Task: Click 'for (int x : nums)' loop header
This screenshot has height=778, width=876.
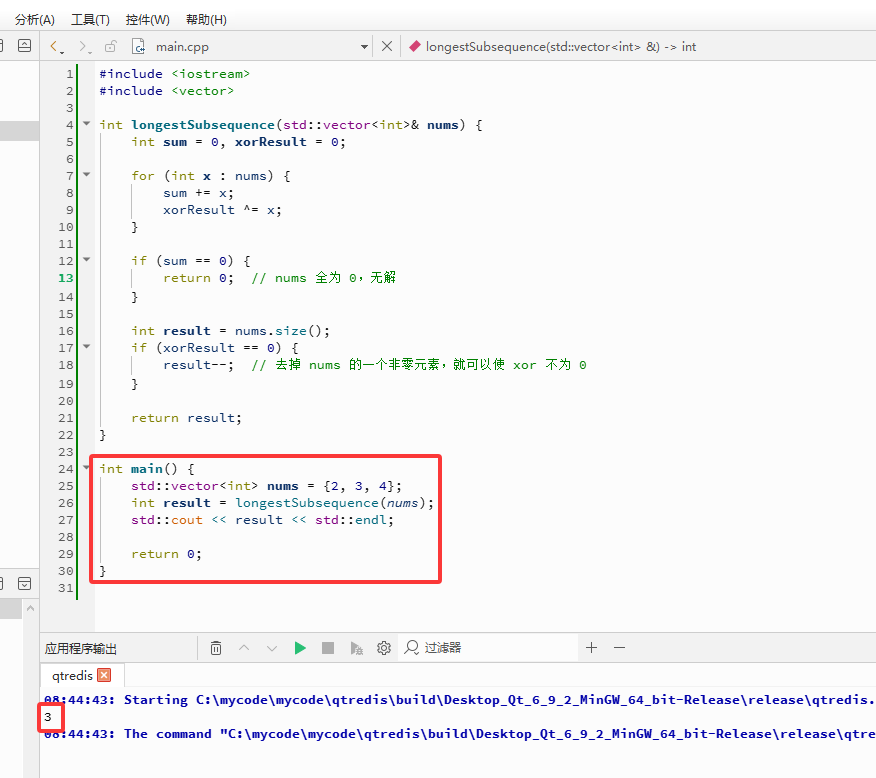Action: 211,176
